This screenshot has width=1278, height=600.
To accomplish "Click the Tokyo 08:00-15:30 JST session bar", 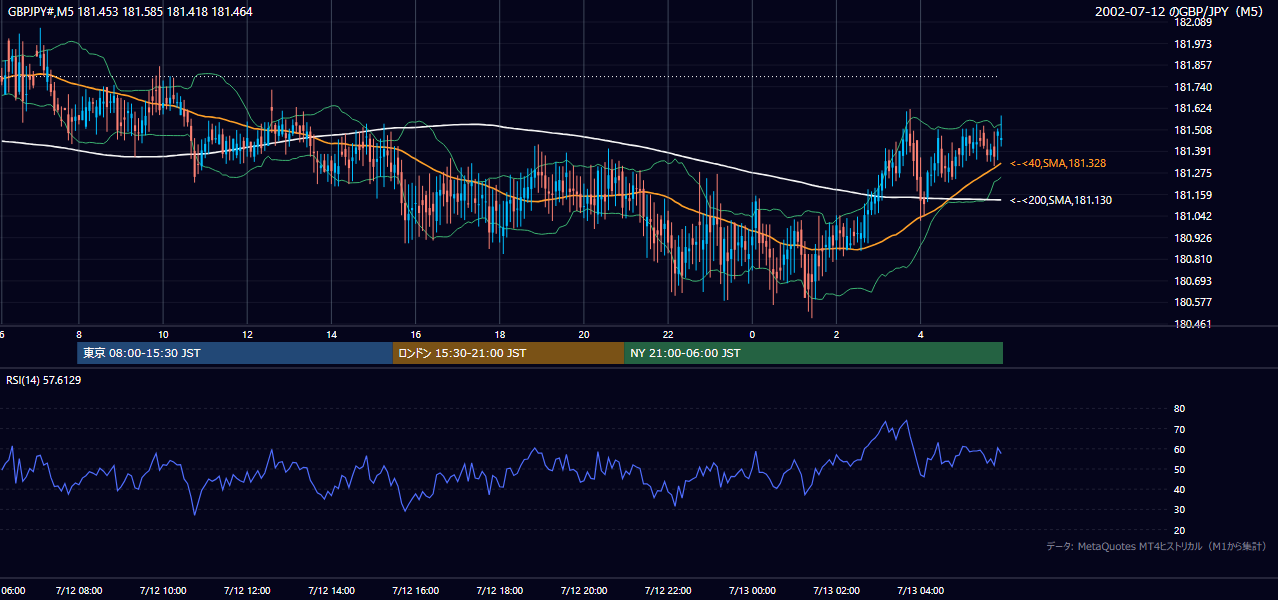I will click(235, 353).
